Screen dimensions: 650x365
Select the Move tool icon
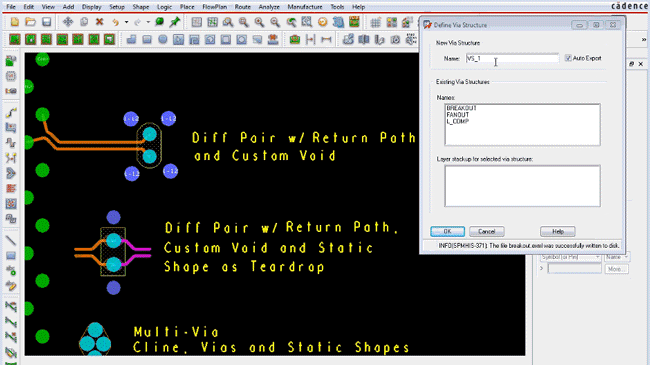tap(68, 22)
